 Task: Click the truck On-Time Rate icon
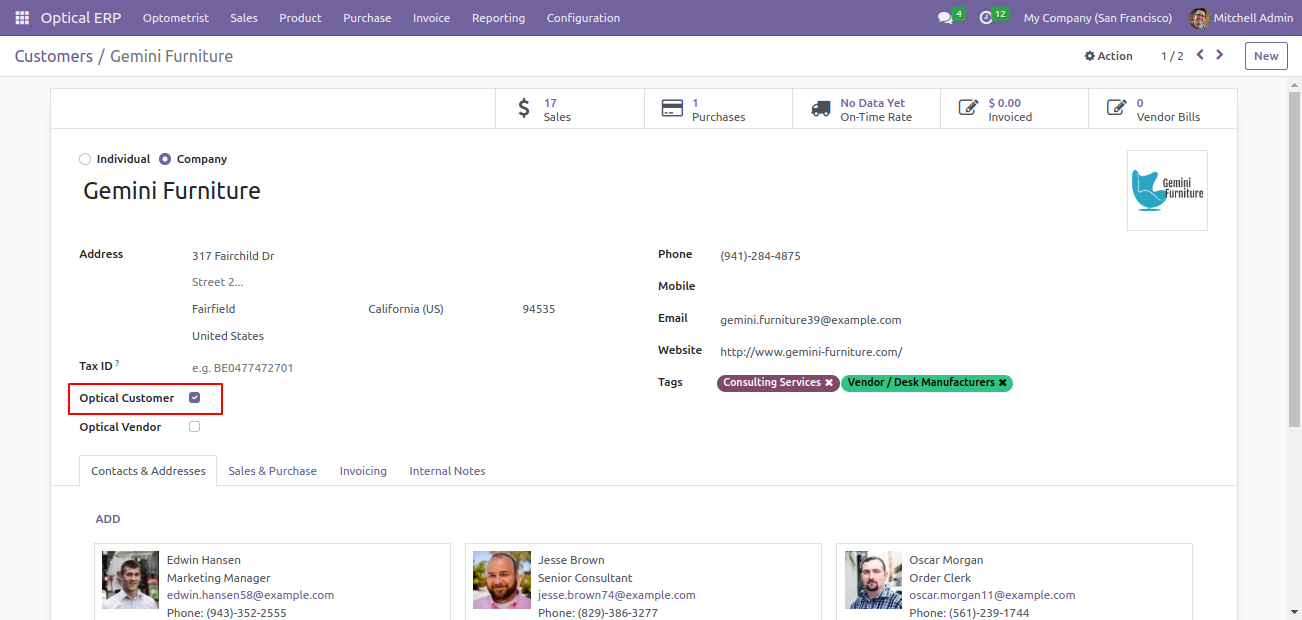[x=821, y=109]
